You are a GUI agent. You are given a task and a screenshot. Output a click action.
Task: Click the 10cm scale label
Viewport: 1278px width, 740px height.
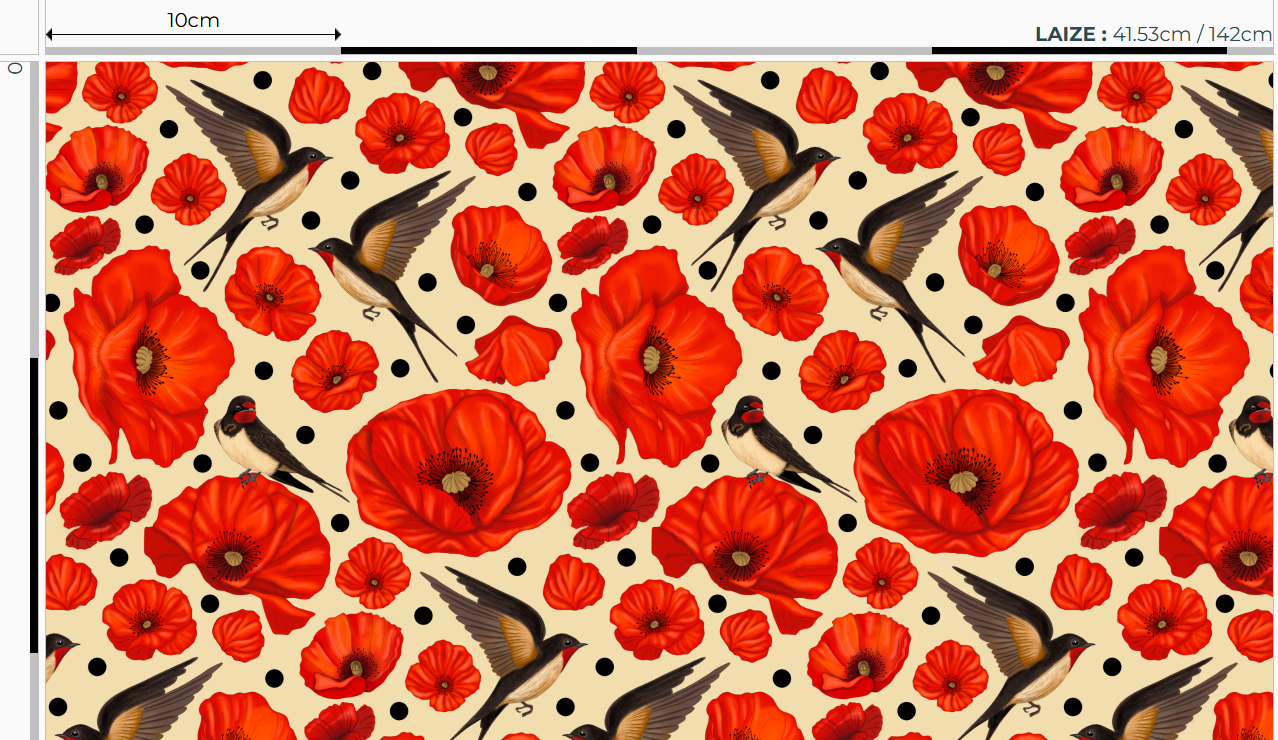(193, 20)
